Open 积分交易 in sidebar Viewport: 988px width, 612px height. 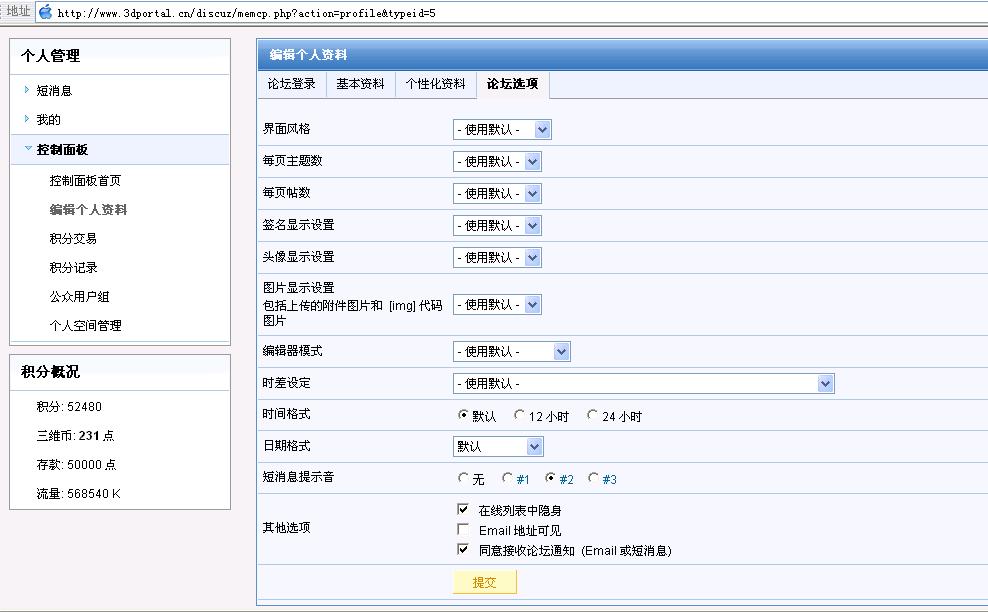(73, 239)
